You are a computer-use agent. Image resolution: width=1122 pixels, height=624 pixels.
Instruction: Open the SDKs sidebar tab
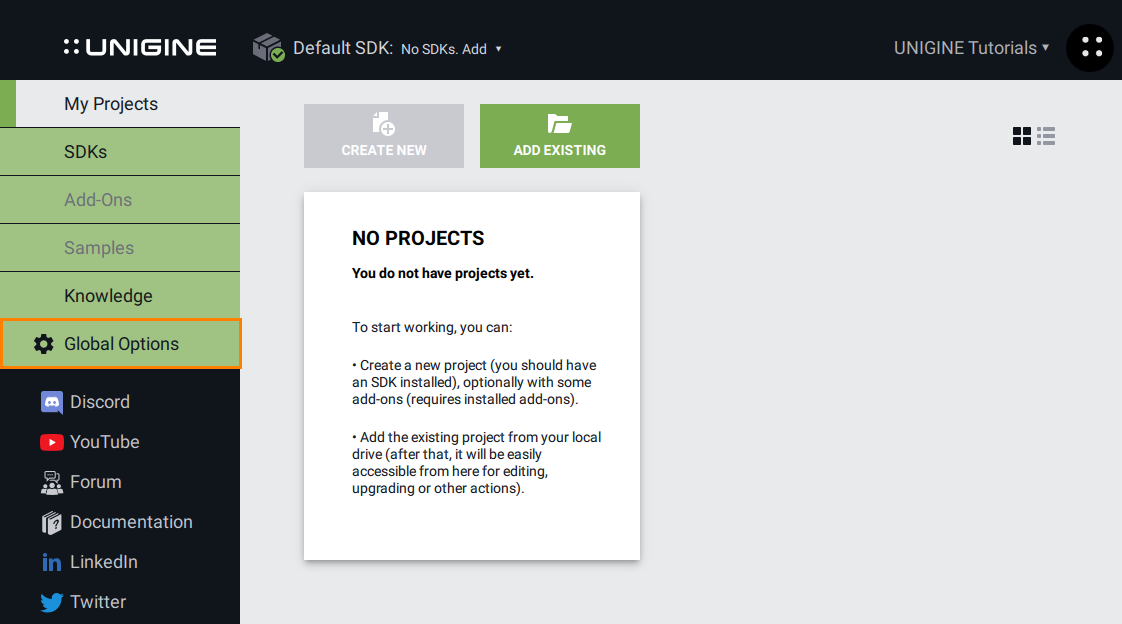[86, 152]
